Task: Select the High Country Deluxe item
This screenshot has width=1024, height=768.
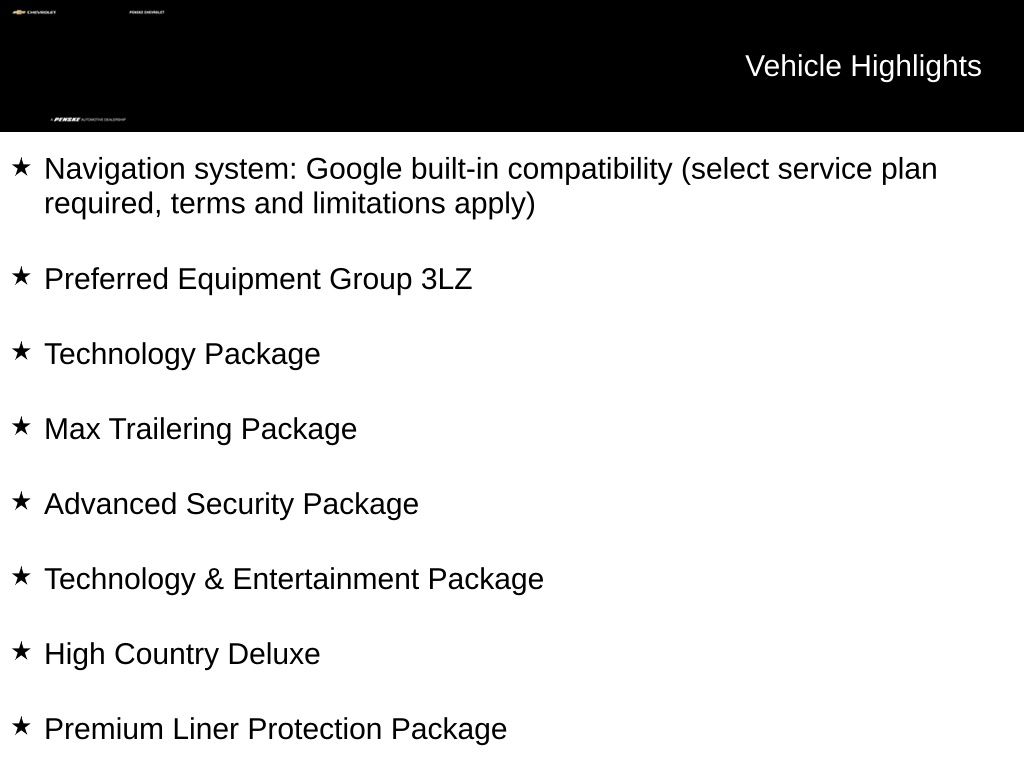Action: (x=182, y=654)
